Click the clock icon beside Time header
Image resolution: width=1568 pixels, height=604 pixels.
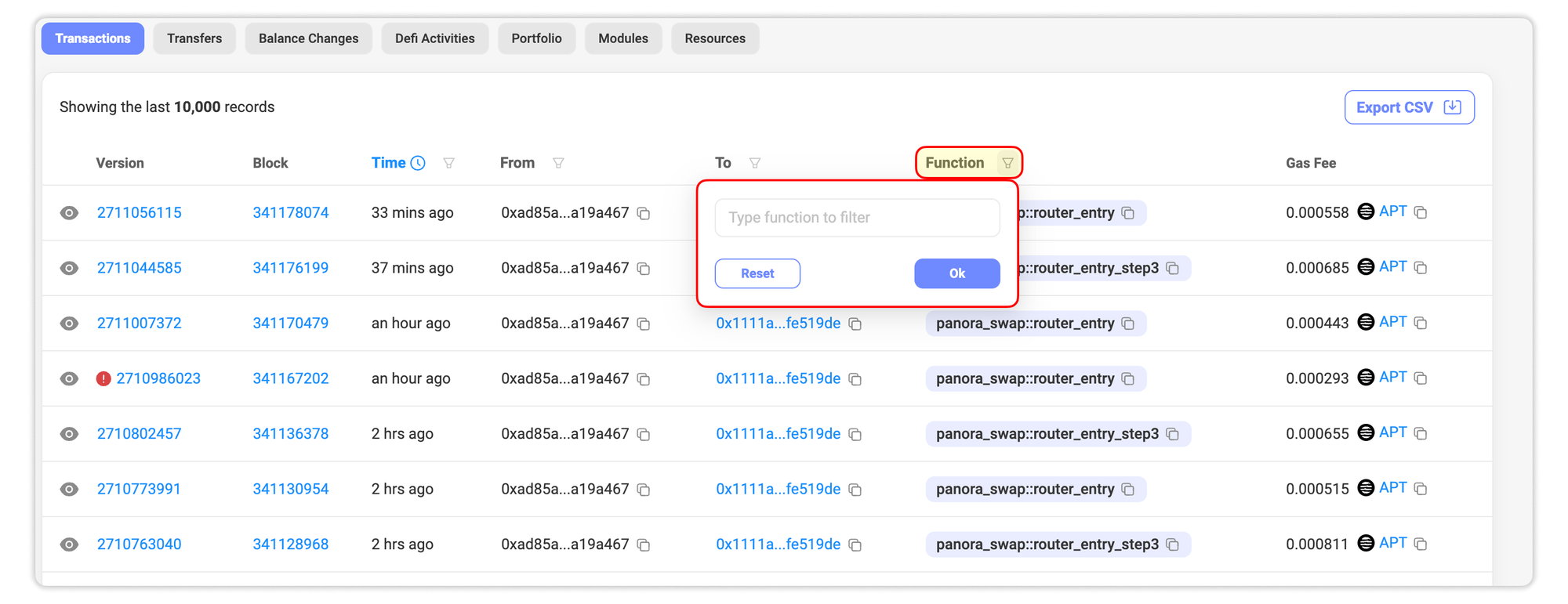click(x=419, y=163)
